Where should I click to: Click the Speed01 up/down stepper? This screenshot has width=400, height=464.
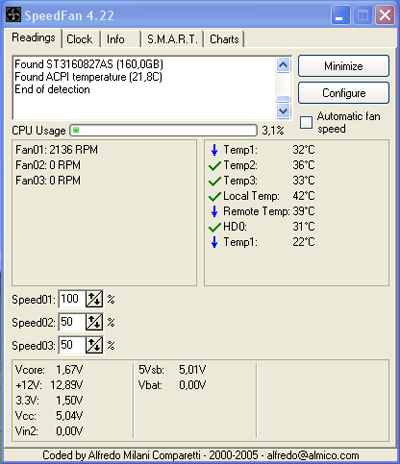(94, 299)
